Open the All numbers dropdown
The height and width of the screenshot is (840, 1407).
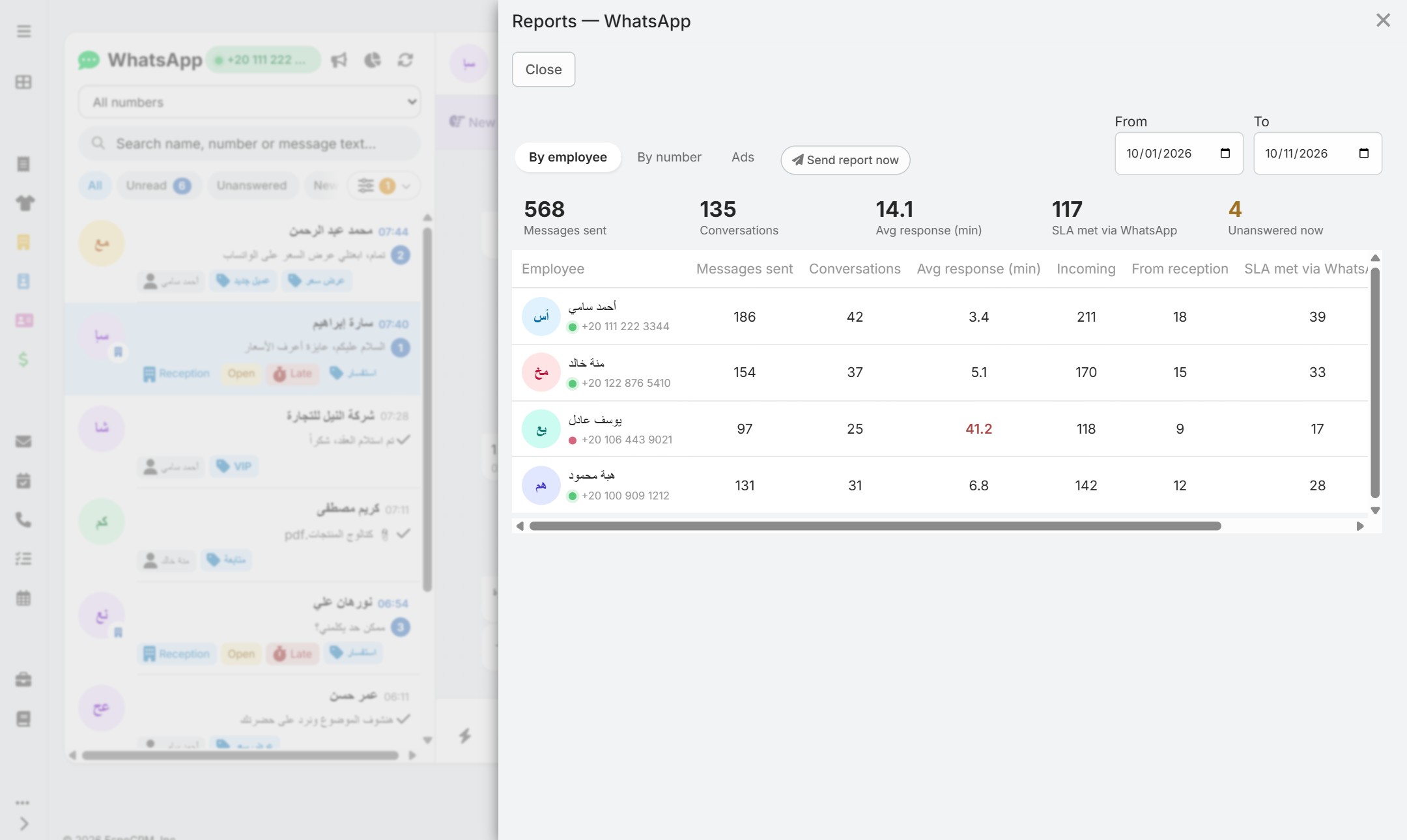249,102
